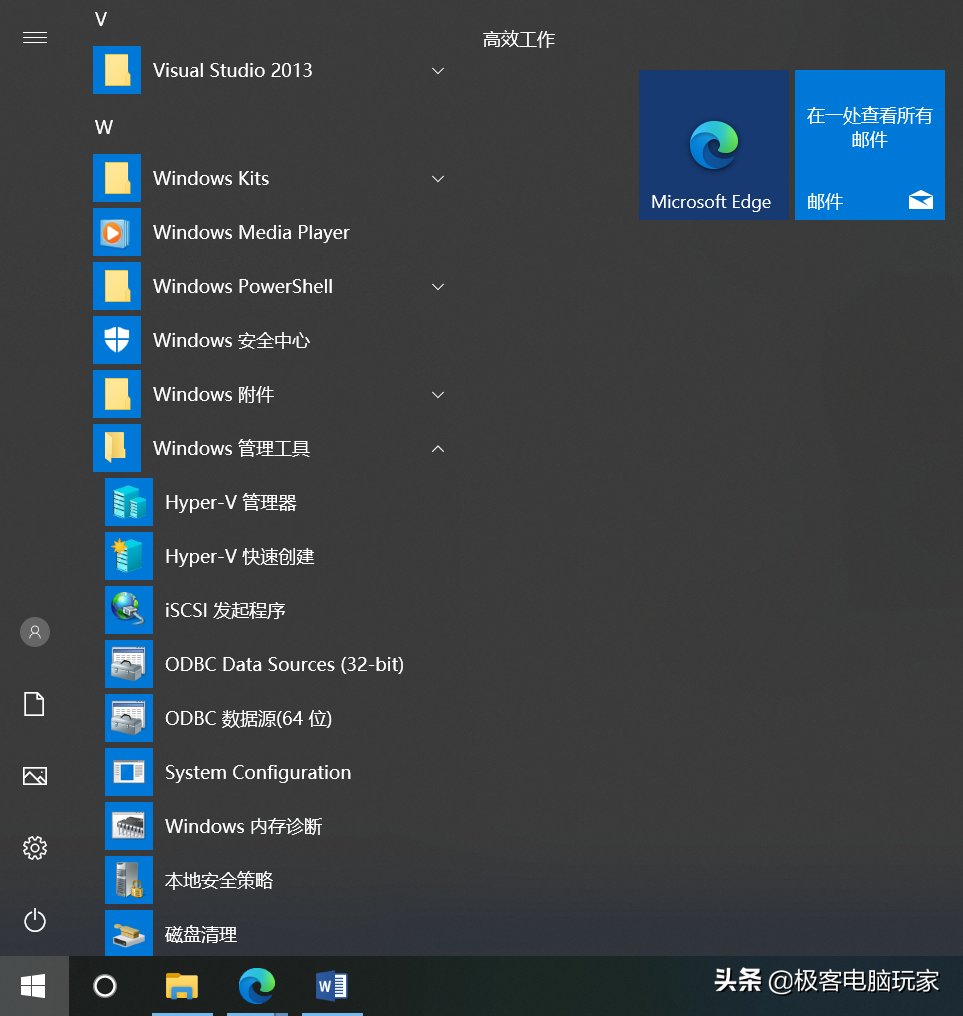This screenshot has width=963, height=1016.
Task: Open the Settings gear icon
Action: click(x=35, y=848)
